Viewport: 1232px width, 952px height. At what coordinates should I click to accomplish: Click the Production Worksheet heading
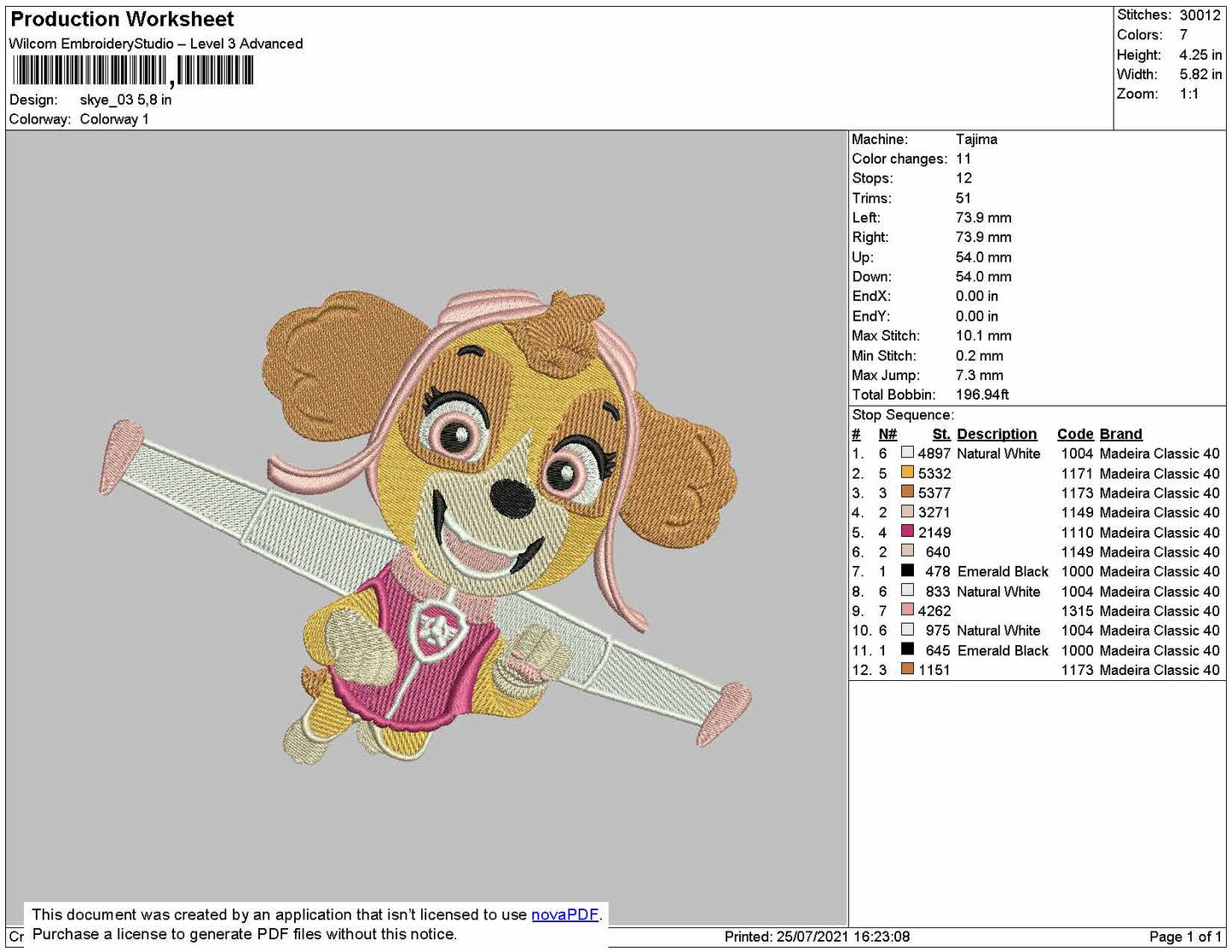pos(122,19)
